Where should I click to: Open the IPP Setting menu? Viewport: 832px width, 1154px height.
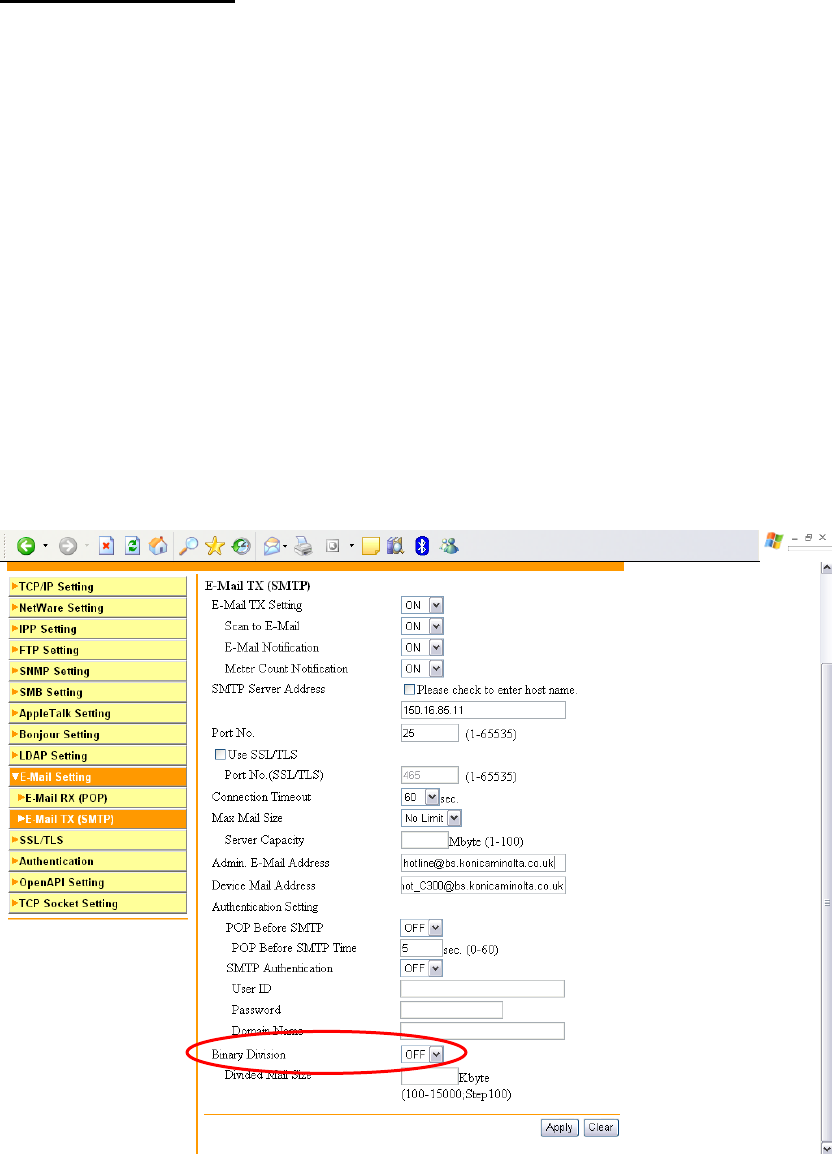(x=97, y=629)
